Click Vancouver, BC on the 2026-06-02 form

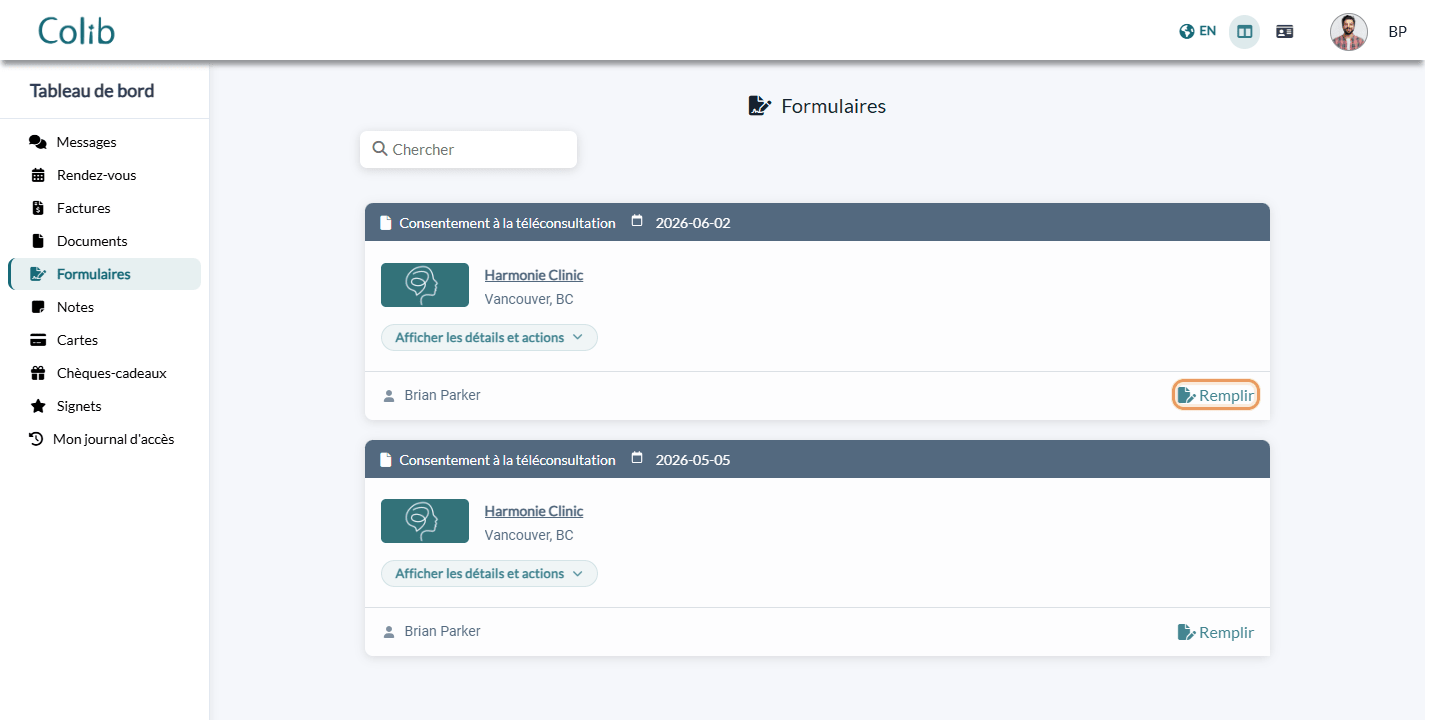(x=529, y=299)
